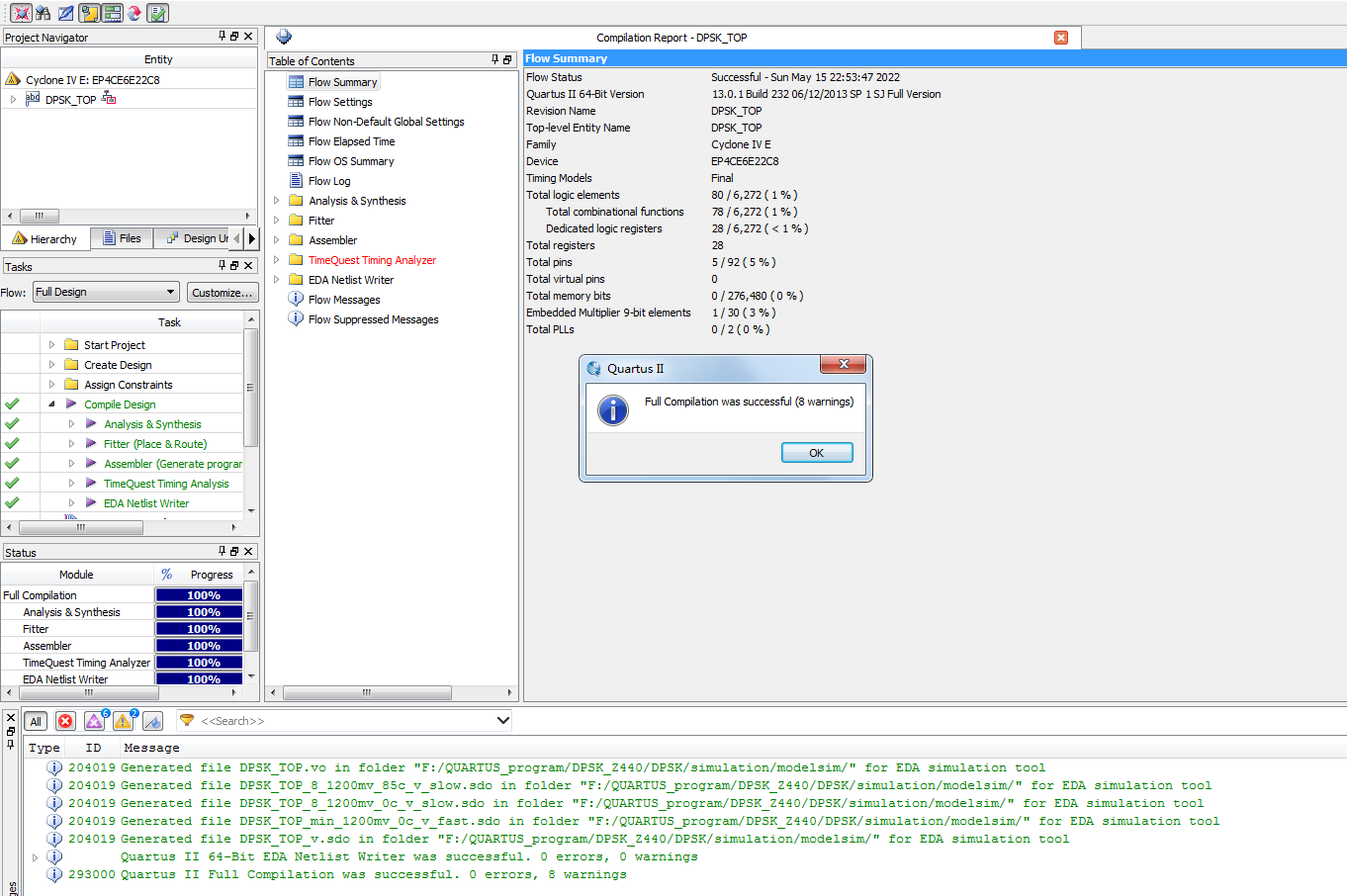Open Flow Settings in Table of Contents
Image resolution: width=1347 pixels, height=896 pixels.
pyautogui.click(x=340, y=102)
